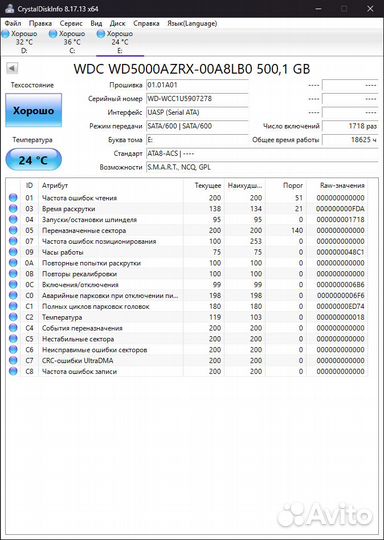The height and width of the screenshot is (540, 384).
Task: Select the Переназначенные сектора attribute text
Action: coord(84,230)
